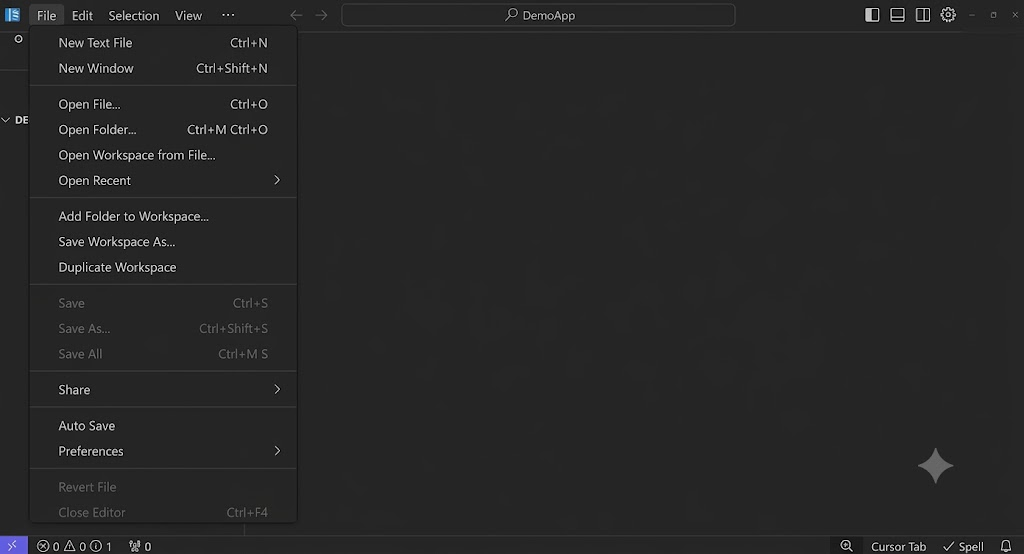Click the sparkle AI icon in editor

point(936,466)
